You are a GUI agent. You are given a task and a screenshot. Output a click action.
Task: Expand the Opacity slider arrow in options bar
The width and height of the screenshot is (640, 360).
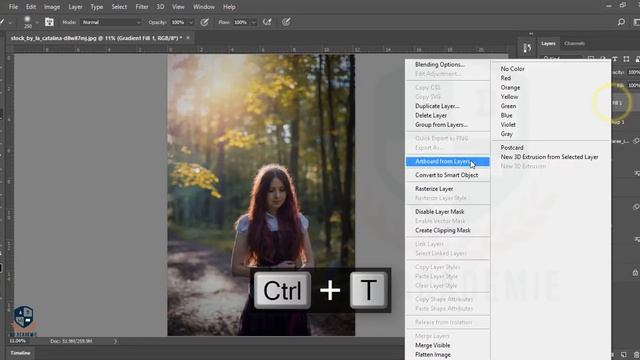coord(191,22)
